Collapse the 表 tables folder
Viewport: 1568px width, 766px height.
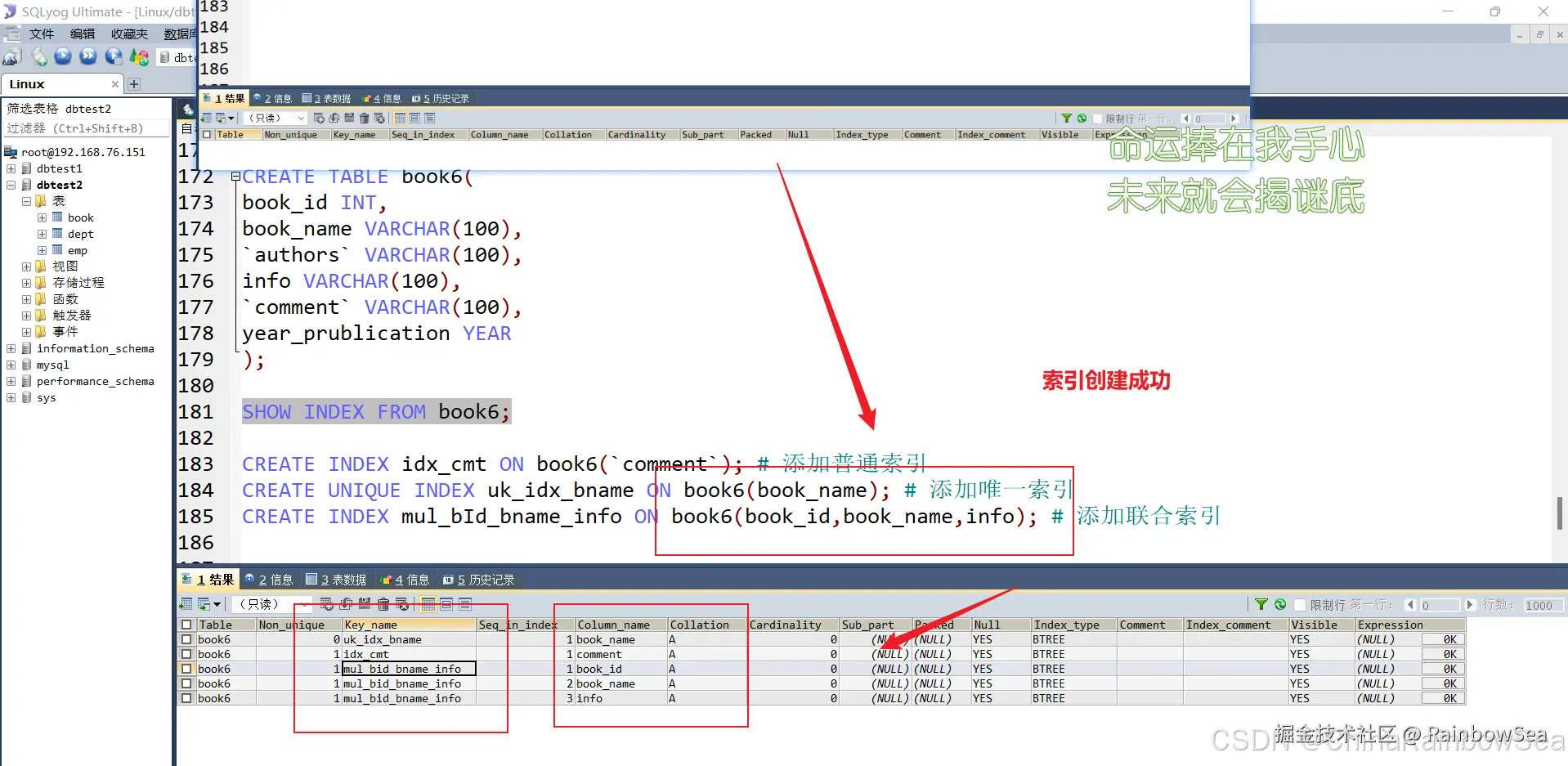[26, 201]
